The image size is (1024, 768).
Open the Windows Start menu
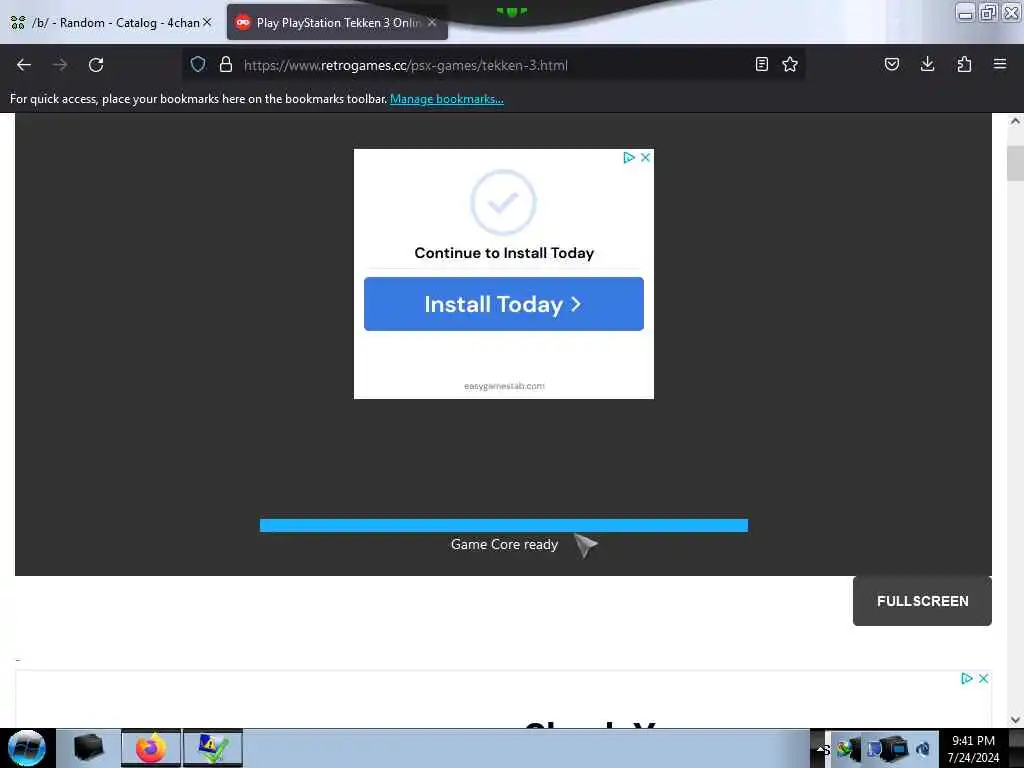coord(27,748)
